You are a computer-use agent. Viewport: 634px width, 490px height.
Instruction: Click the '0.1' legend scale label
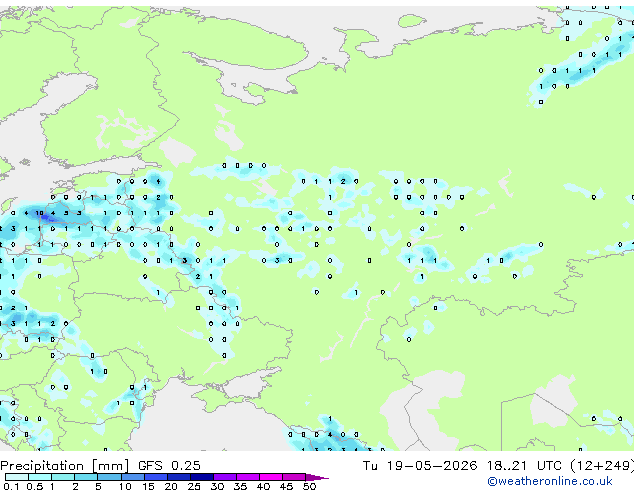11,486
